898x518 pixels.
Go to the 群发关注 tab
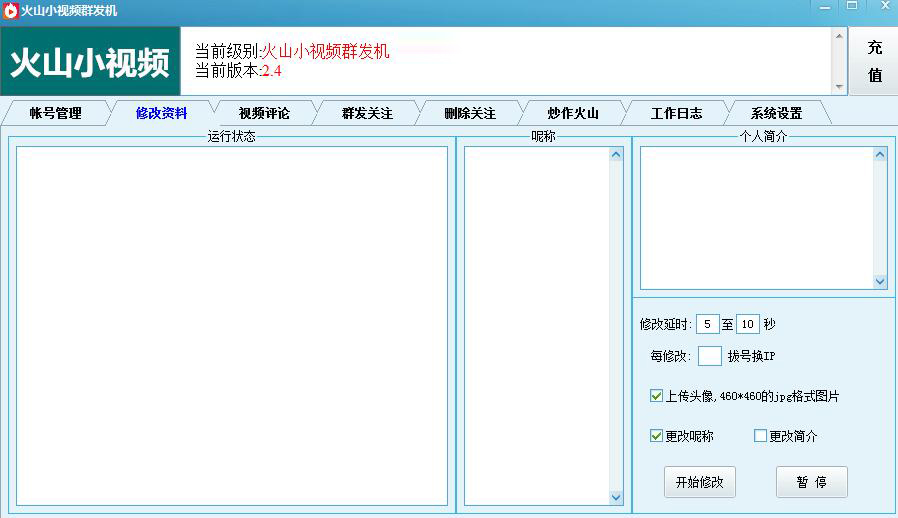pos(367,113)
